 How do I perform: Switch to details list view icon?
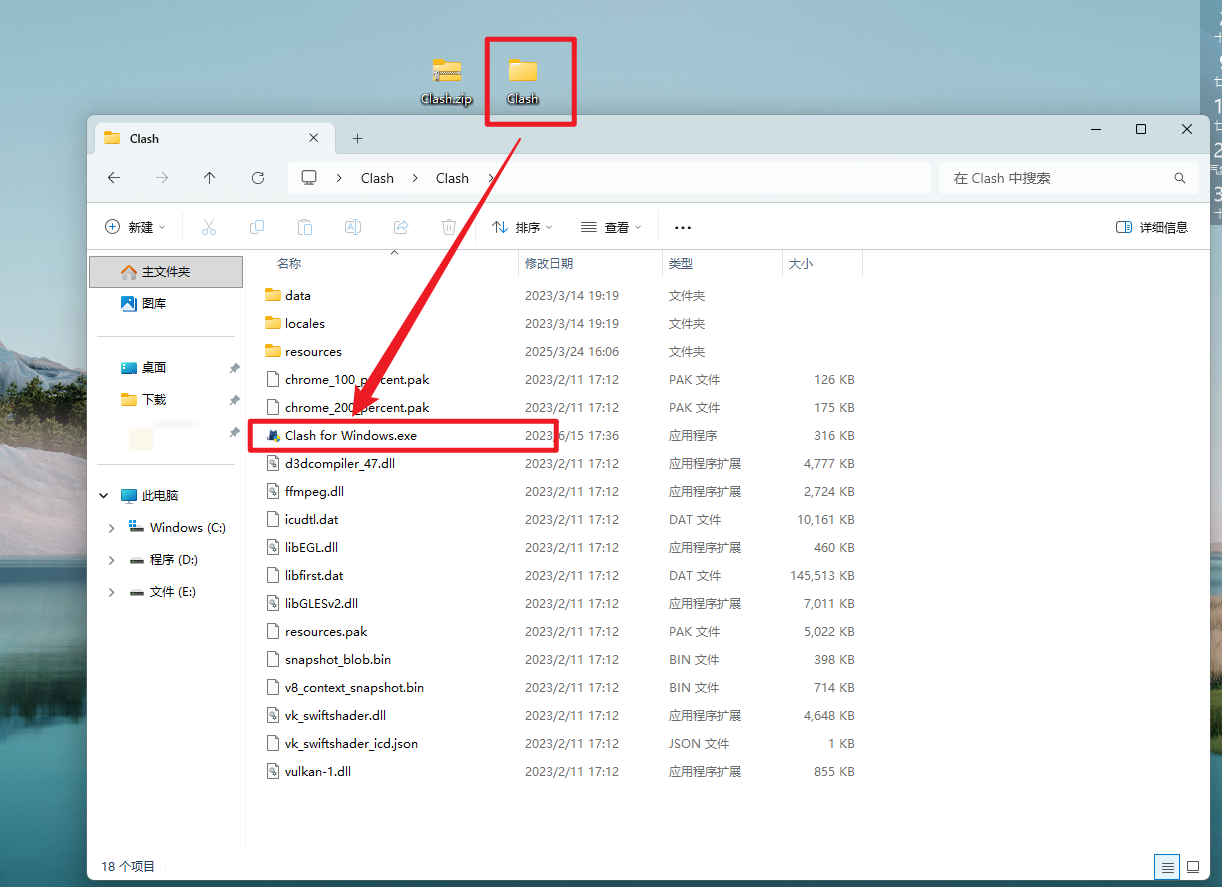click(1167, 866)
